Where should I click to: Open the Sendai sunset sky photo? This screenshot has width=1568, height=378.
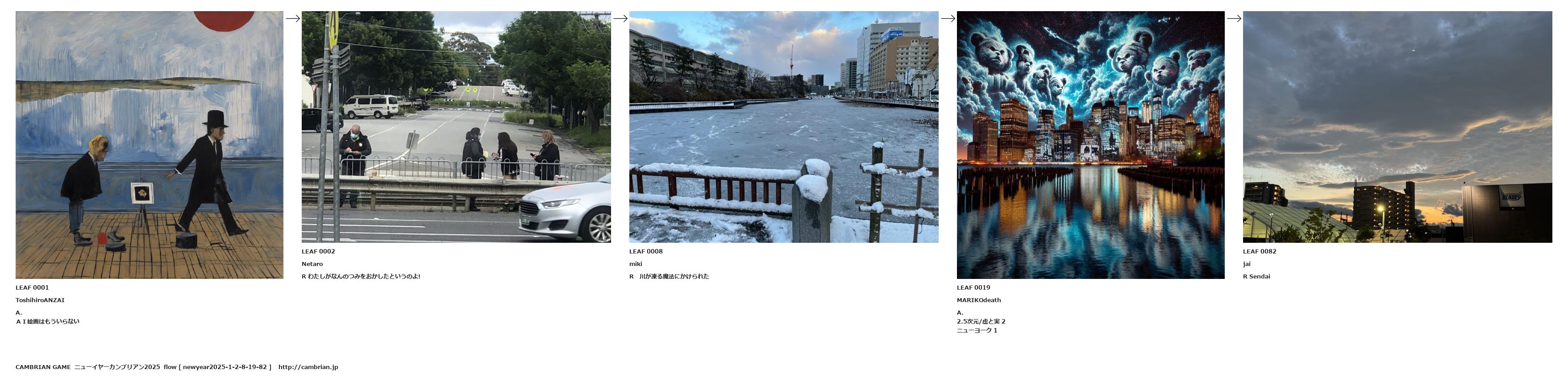pyautogui.click(x=1397, y=127)
